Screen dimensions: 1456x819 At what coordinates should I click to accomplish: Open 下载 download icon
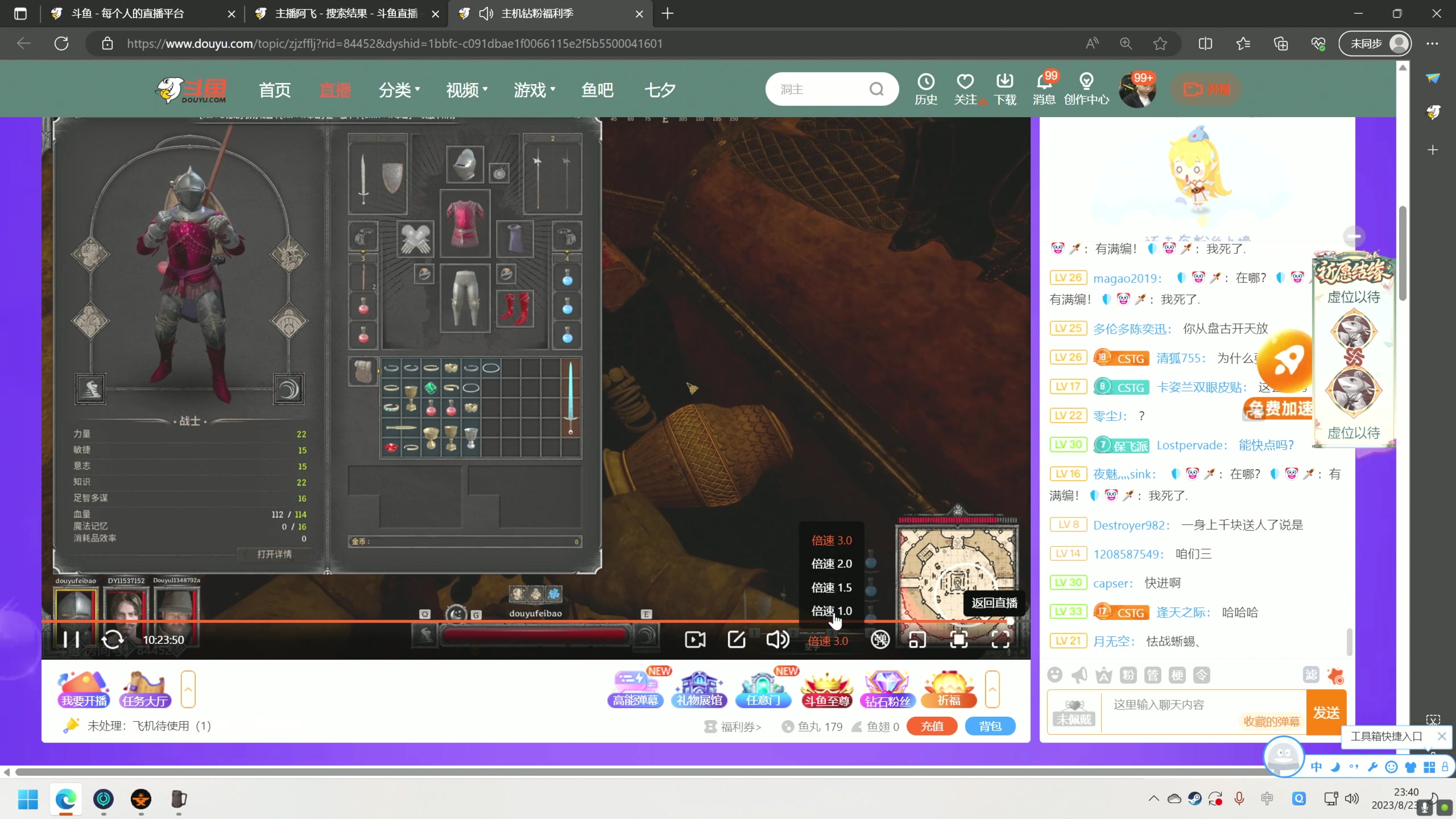pyautogui.click(x=1005, y=90)
